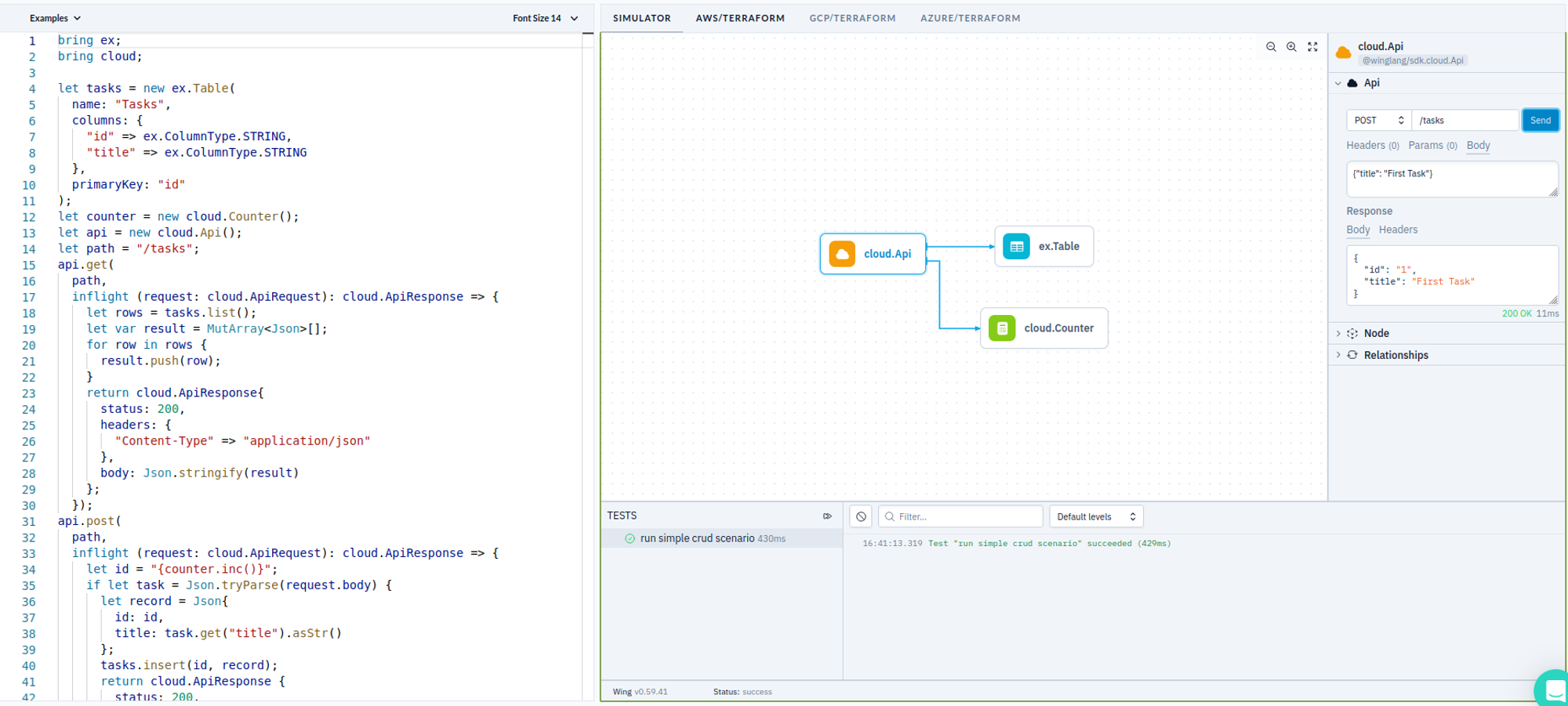
Task: Switch to the GCP/TERRAFORM tab
Action: (852, 18)
